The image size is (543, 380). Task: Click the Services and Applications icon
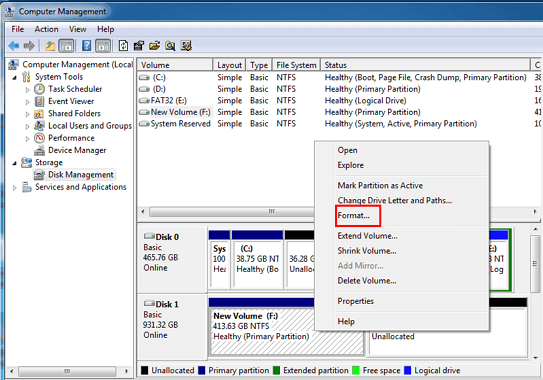(27, 187)
